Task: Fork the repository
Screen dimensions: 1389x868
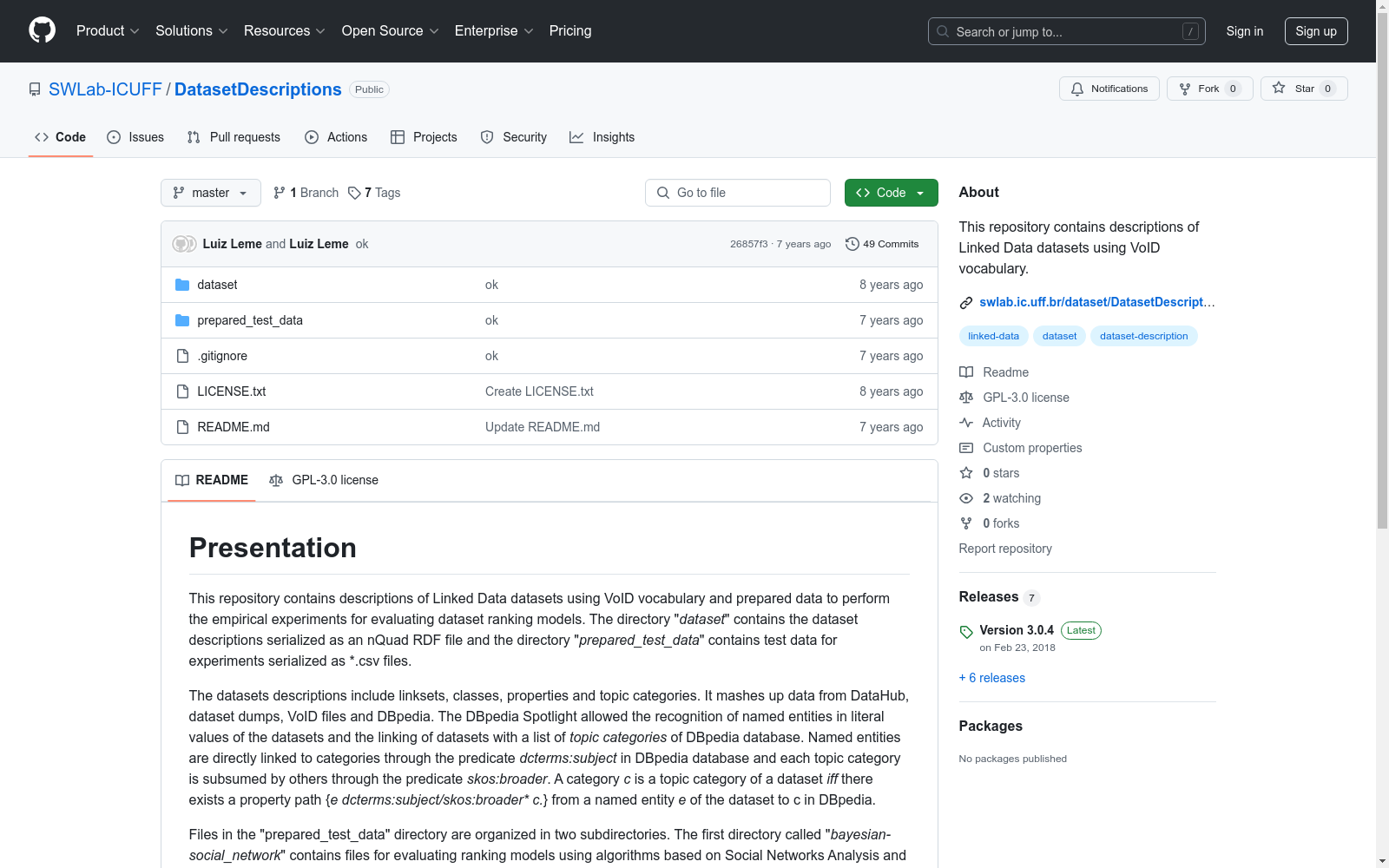Action: [x=1210, y=89]
